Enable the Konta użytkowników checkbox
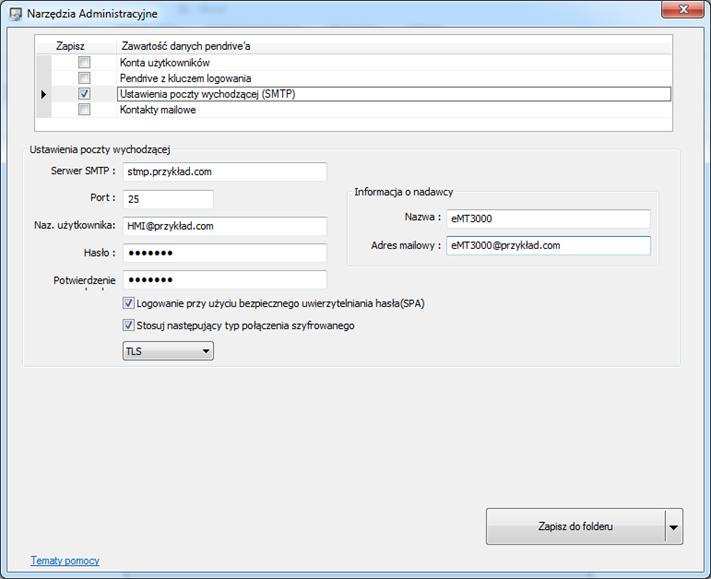Viewport: 711px width, 579px height. [84, 62]
